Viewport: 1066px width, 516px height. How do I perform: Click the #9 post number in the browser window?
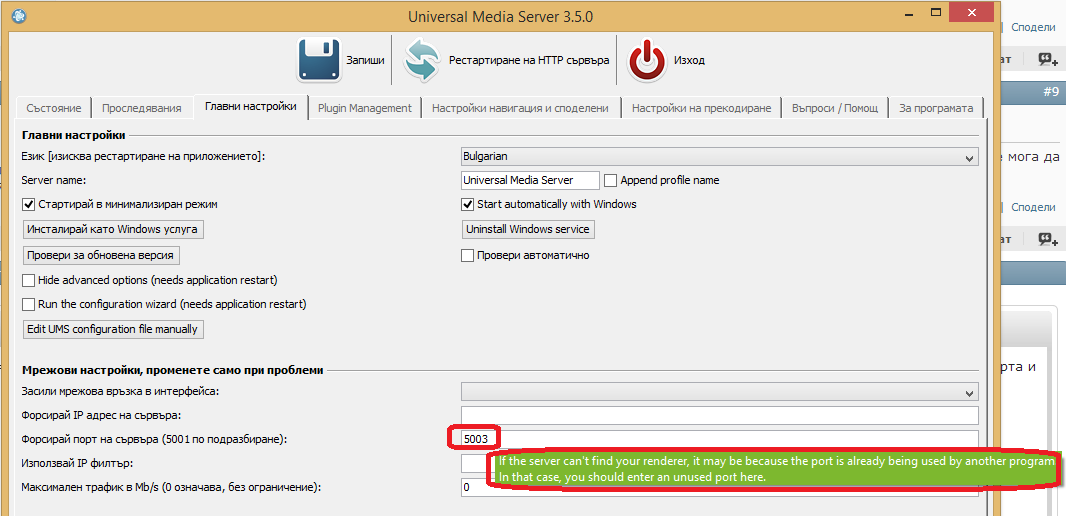1050,92
